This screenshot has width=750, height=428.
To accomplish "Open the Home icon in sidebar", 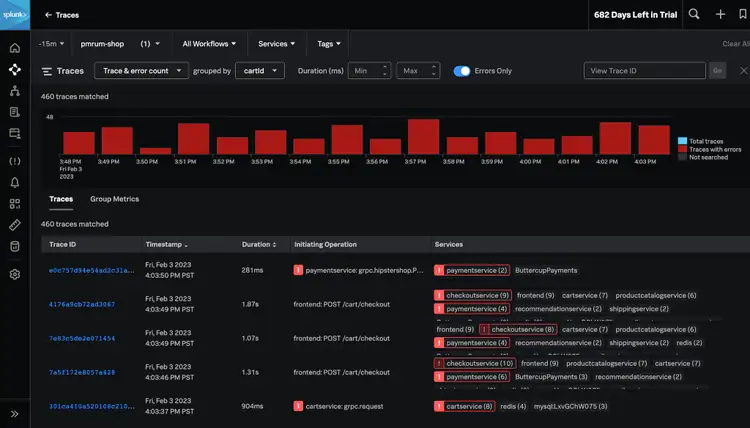I will pyautogui.click(x=15, y=48).
